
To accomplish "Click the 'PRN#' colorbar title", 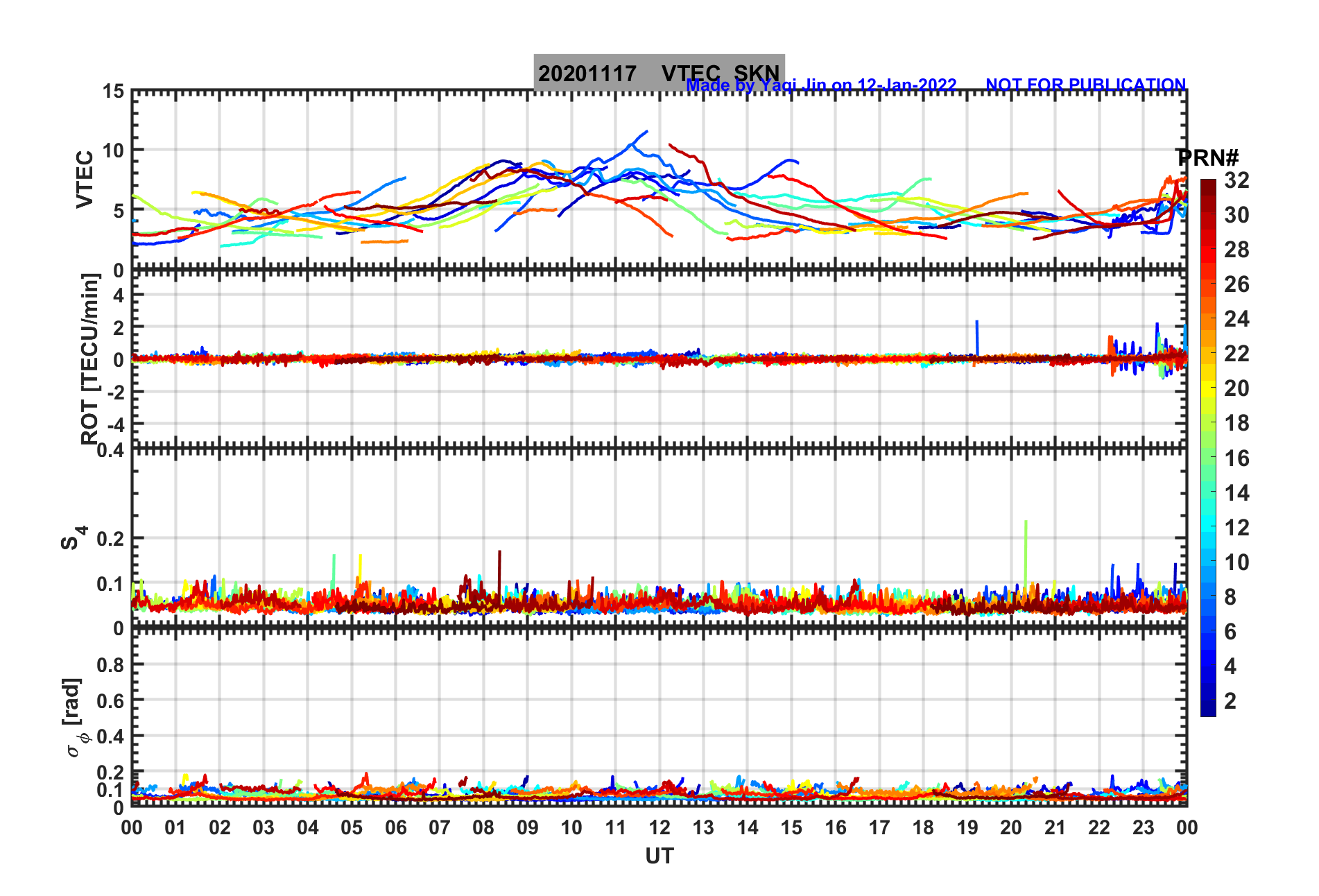I will click(x=1207, y=158).
